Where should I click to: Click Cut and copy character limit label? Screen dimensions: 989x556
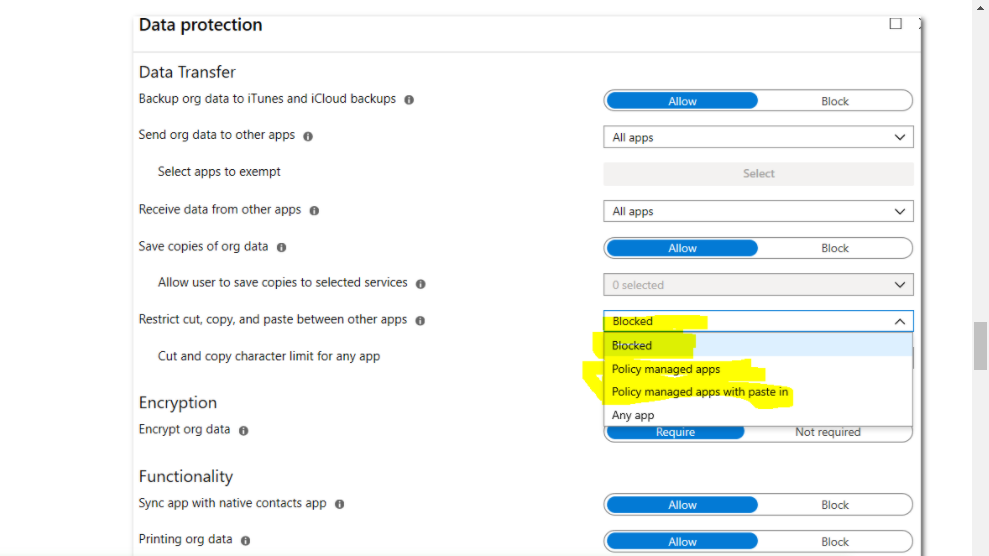[269, 356]
